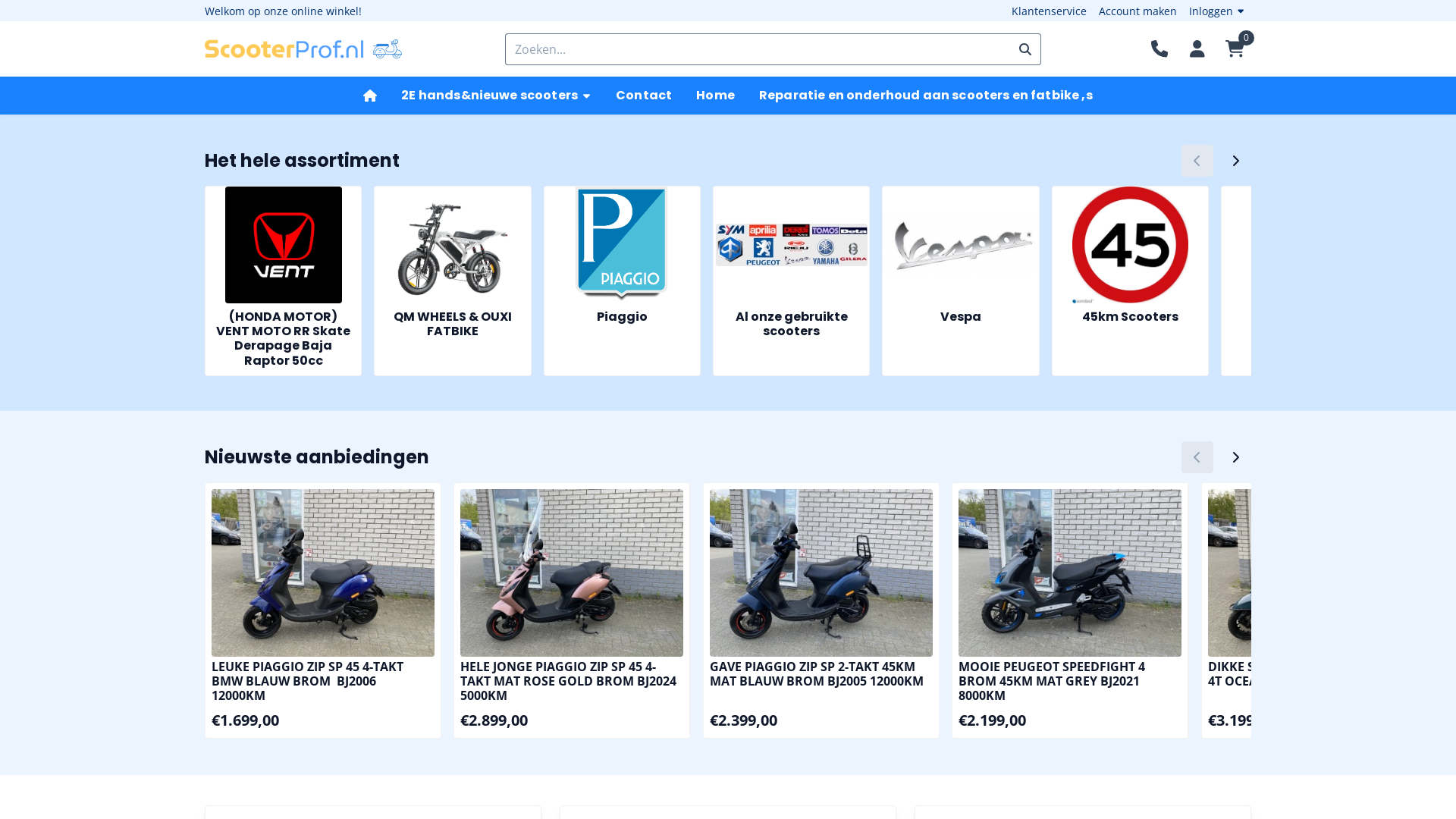The image size is (1456, 819).
Task: Show next items in Het hele assortiment
Action: pos(1235,161)
